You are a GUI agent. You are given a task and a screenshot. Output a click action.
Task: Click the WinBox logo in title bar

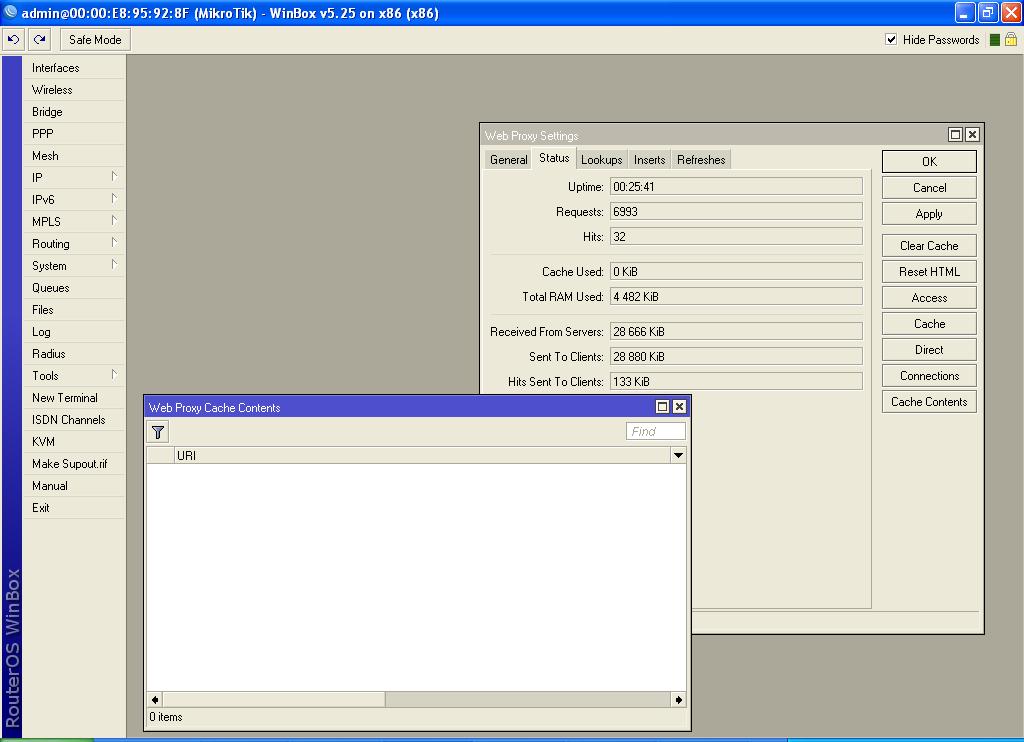coord(10,12)
